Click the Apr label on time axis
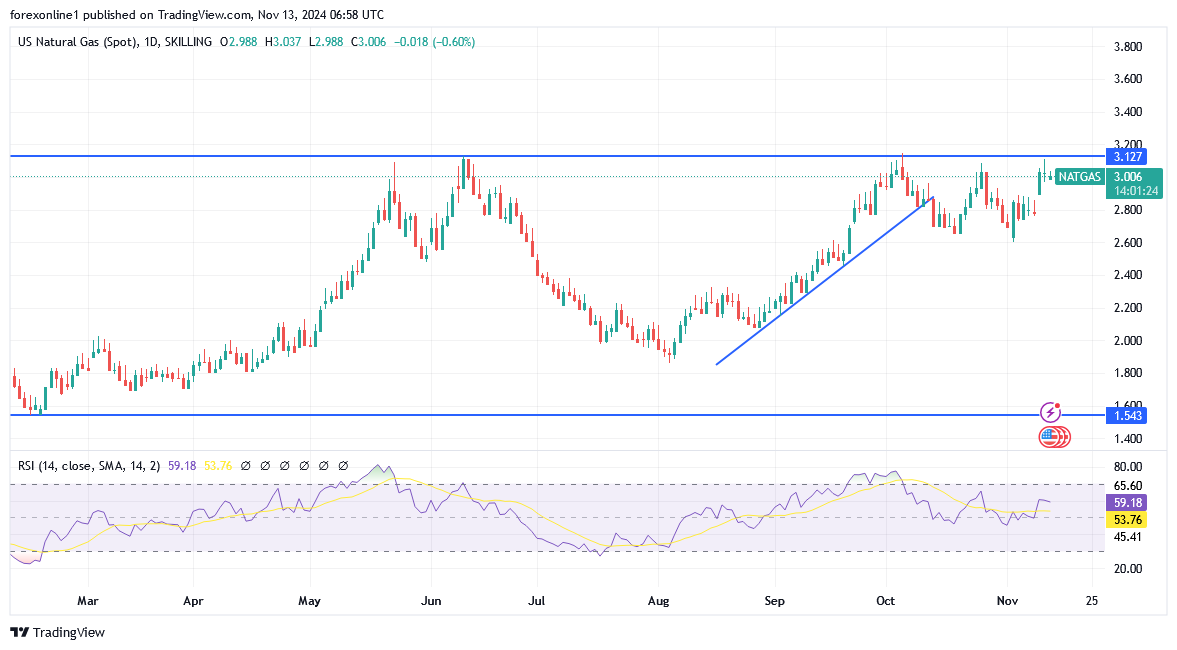The width and height of the screenshot is (1177, 650). pos(194,600)
